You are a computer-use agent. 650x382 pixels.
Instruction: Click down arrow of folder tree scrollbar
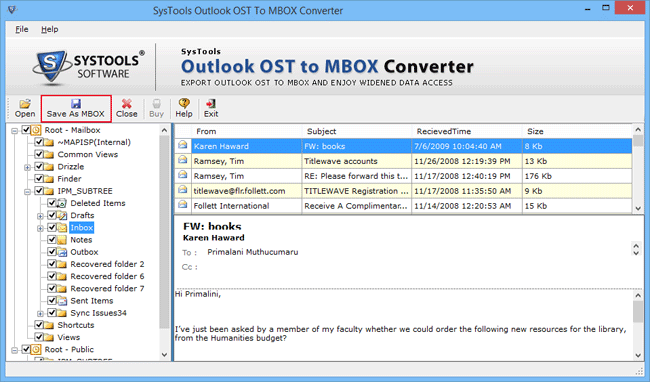164,355
